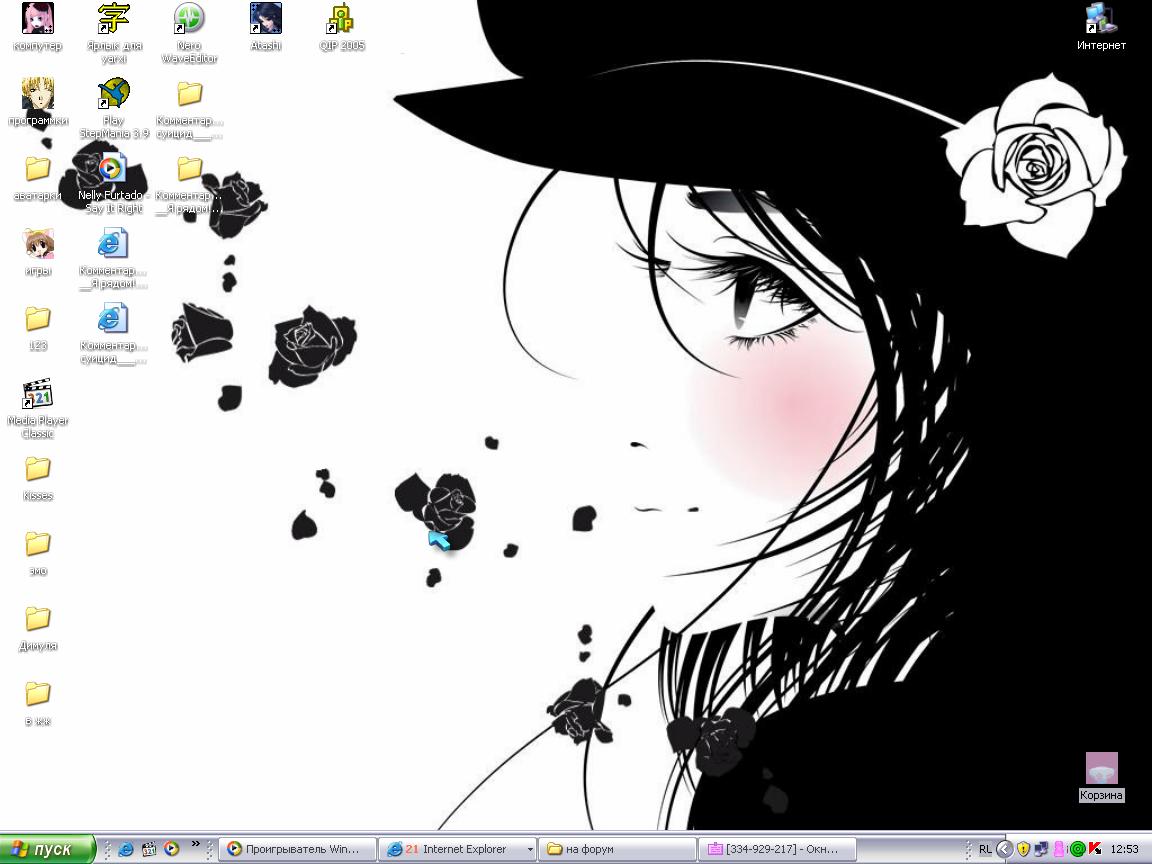Click the pink tray icon

[1059, 849]
